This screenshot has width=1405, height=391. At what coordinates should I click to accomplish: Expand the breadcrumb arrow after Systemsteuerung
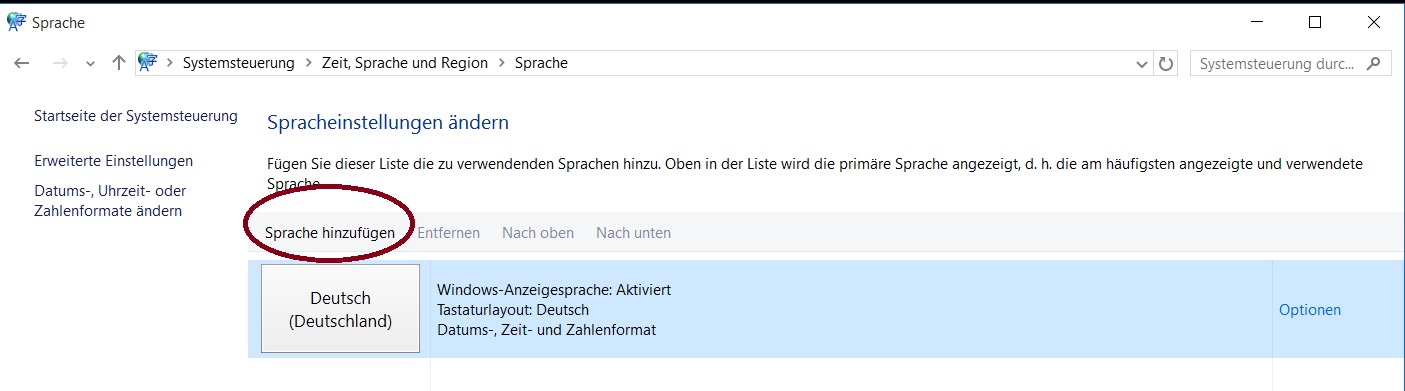point(309,64)
